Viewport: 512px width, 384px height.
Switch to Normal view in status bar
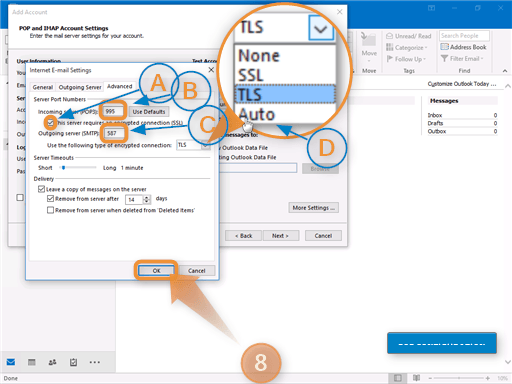[x=397, y=378]
